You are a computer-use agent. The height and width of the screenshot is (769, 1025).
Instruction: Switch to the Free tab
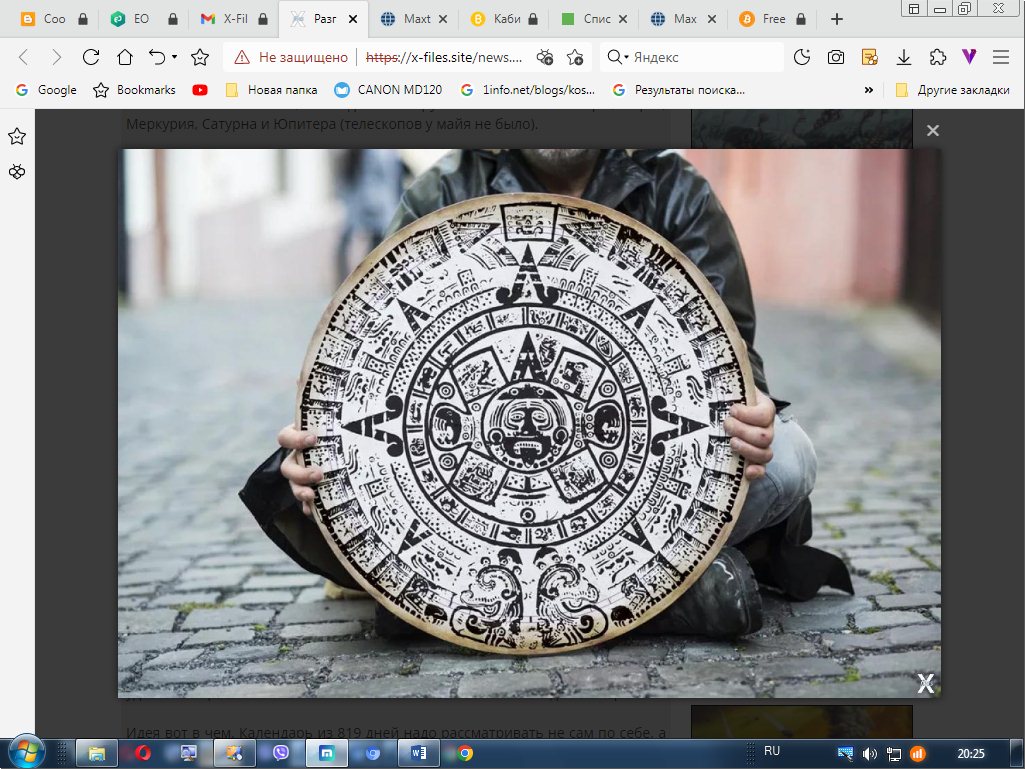pos(775,20)
